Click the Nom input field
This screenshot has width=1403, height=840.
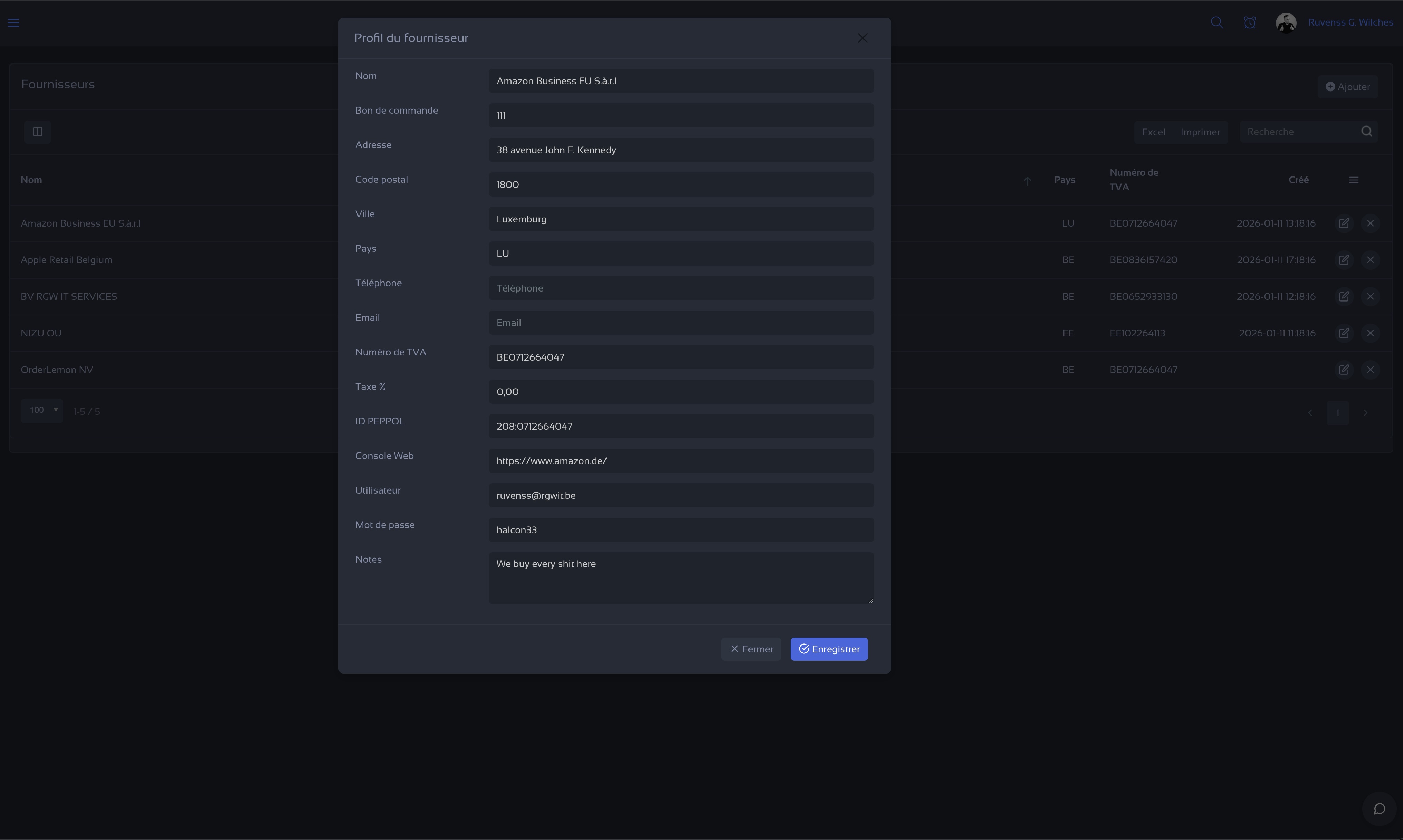(x=681, y=81)
